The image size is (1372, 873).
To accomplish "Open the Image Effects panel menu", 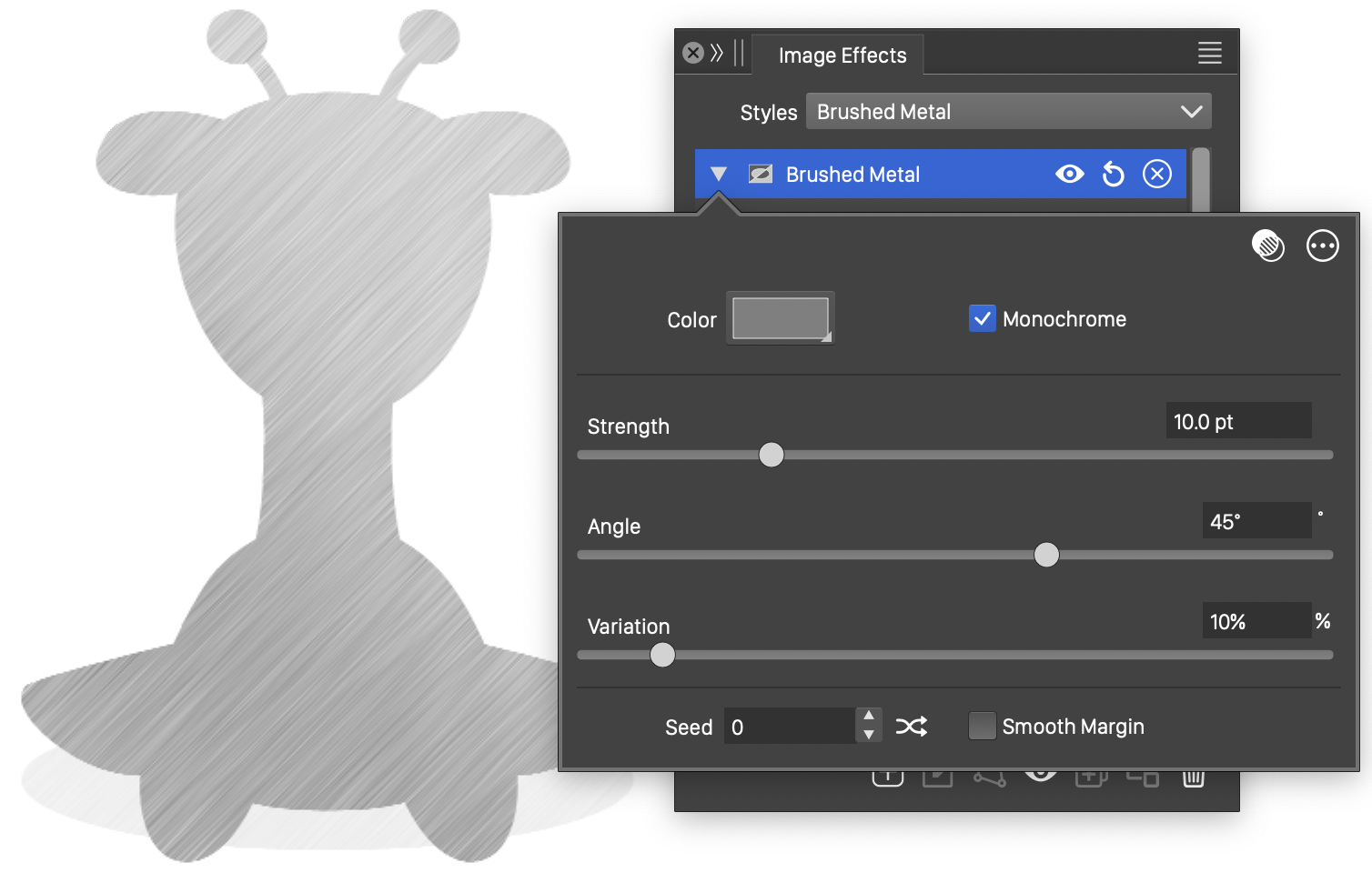I will click(1209, 53).
